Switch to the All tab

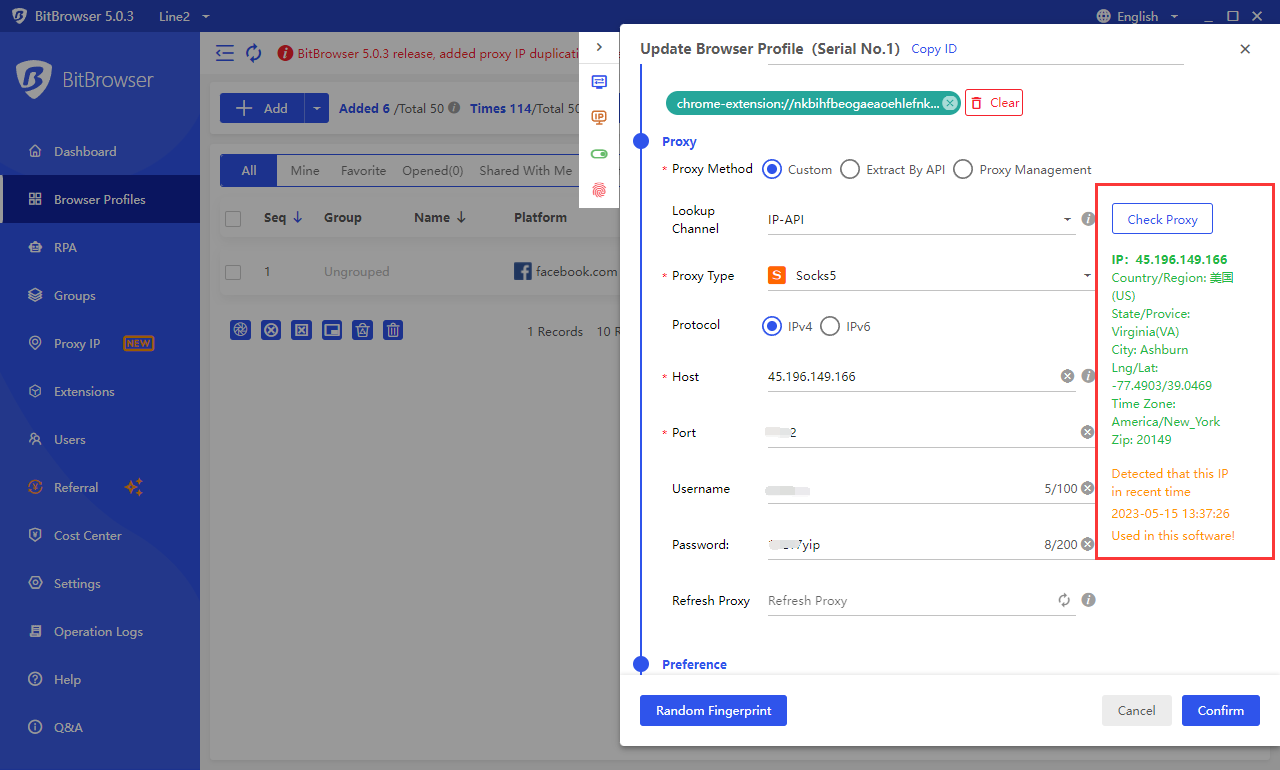pos(249,170)
